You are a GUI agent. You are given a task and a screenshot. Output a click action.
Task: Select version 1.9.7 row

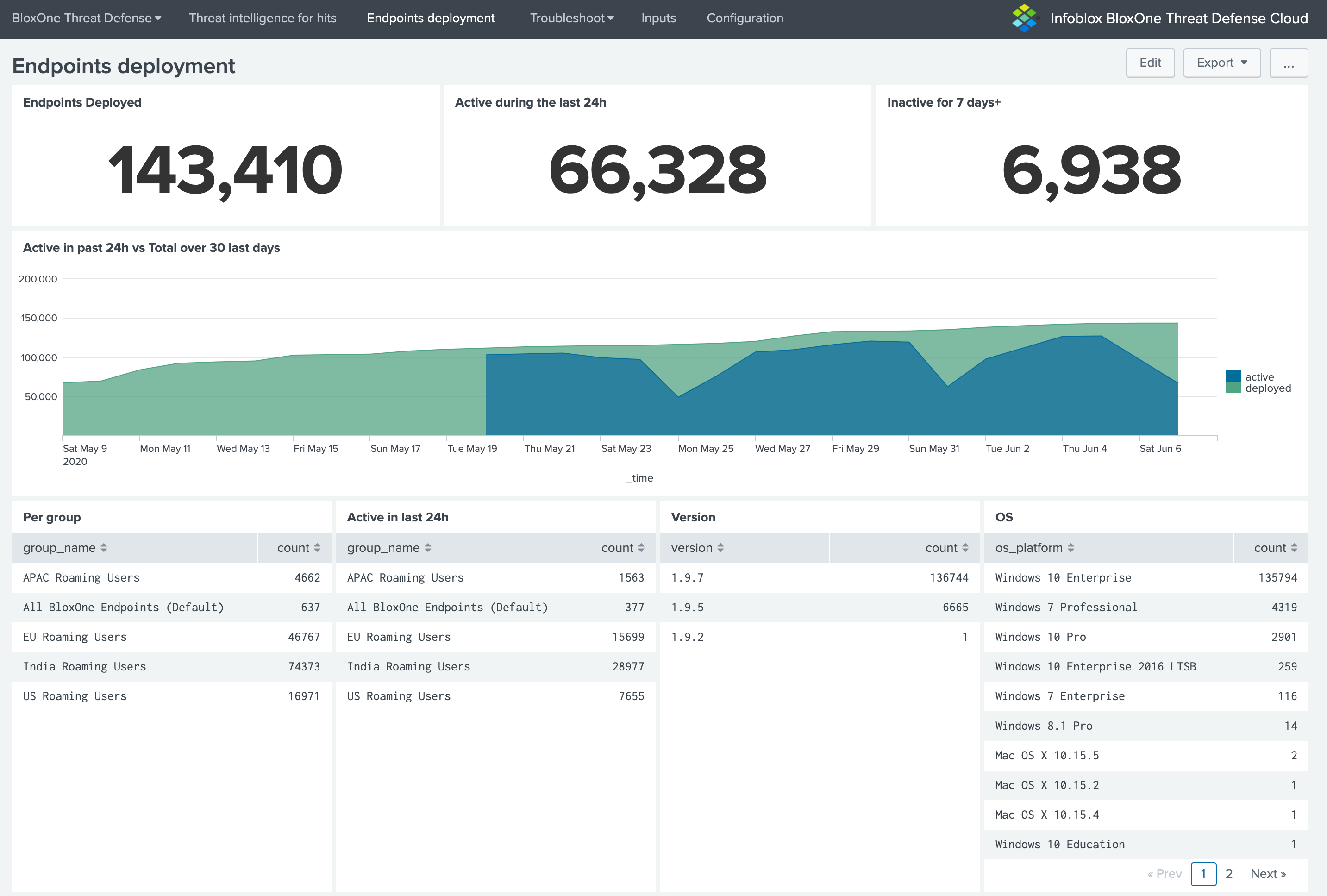pos(820,577)
